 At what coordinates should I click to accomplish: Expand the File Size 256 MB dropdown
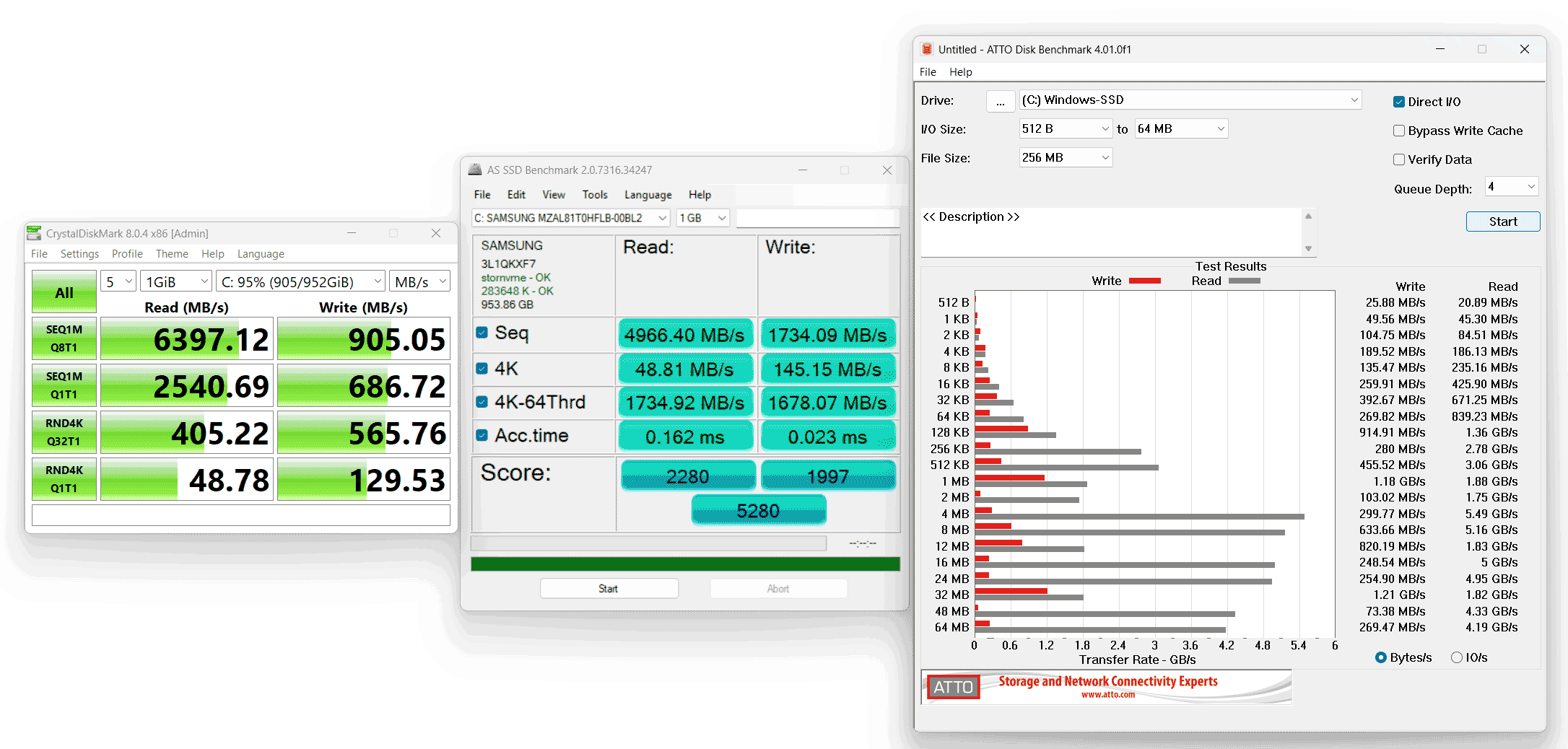tap(1066, 157)
